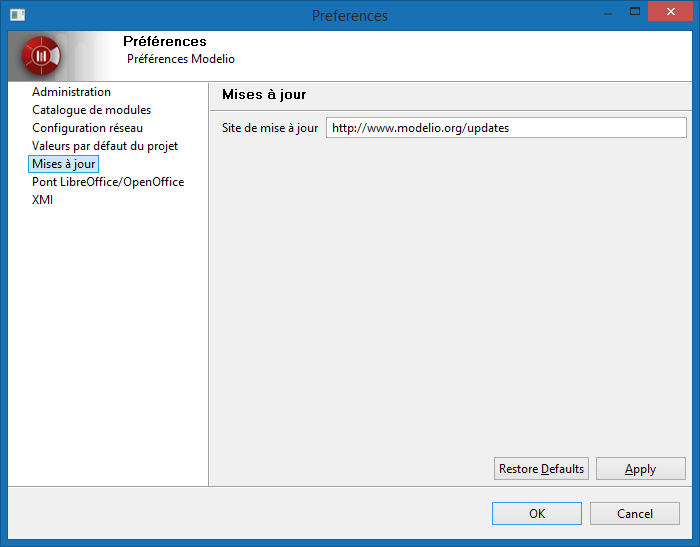Click the window icon in the title bar
Viewport: 700px width, 547px height.
17,15
